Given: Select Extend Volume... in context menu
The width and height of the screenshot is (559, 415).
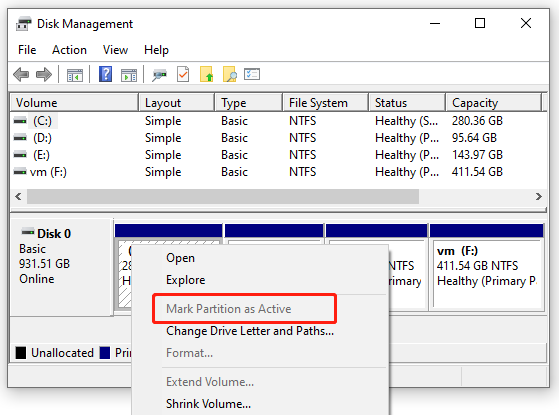Looking at the screenshot, I should [x=210, y=382].
